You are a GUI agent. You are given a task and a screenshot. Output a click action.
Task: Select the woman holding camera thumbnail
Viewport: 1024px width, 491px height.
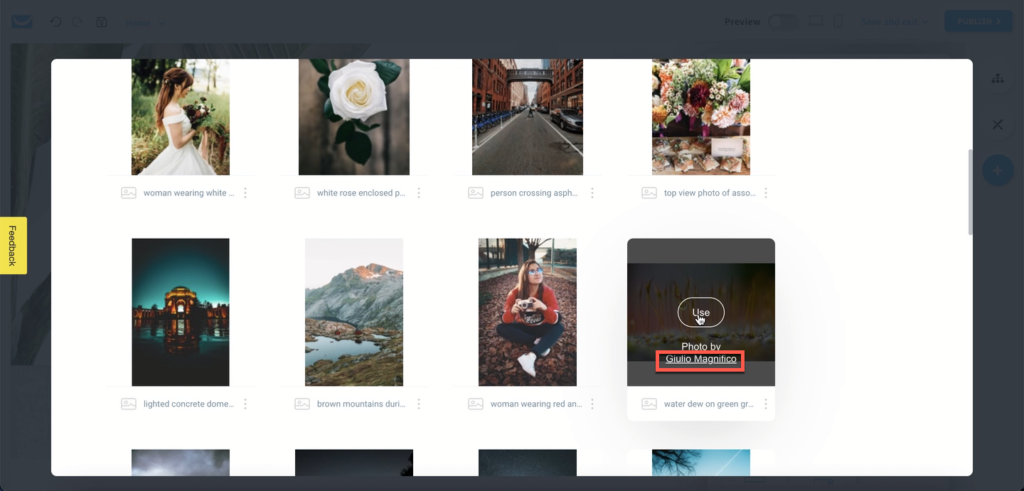(x=528, y=312)
